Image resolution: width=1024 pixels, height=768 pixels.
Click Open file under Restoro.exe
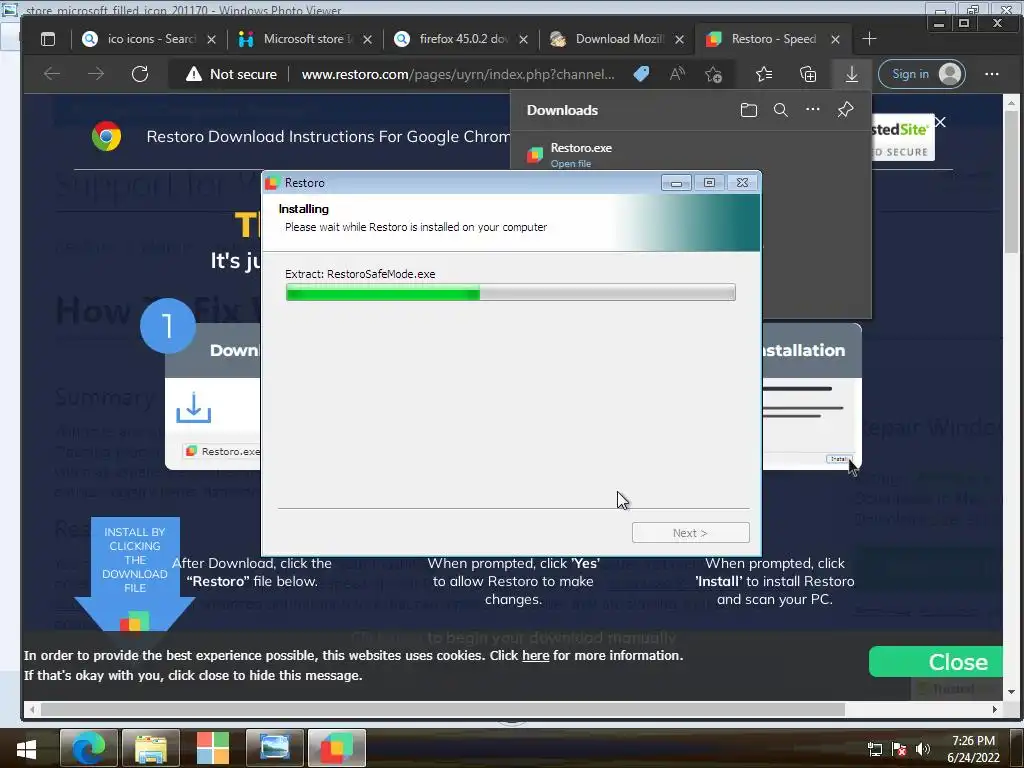pyautogui.click(x=570, y=164)
